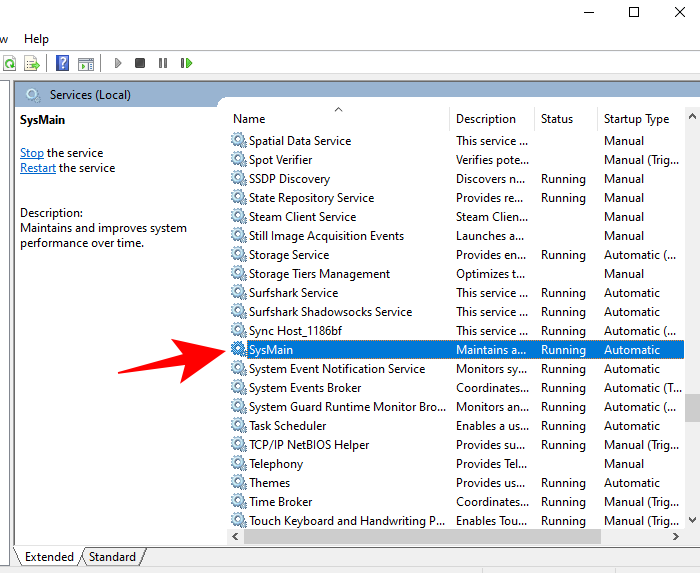The height and width of the screenshot is (573, 700).
Task: Click the vertical scrollbar thumb
Action: coord(692,407)
